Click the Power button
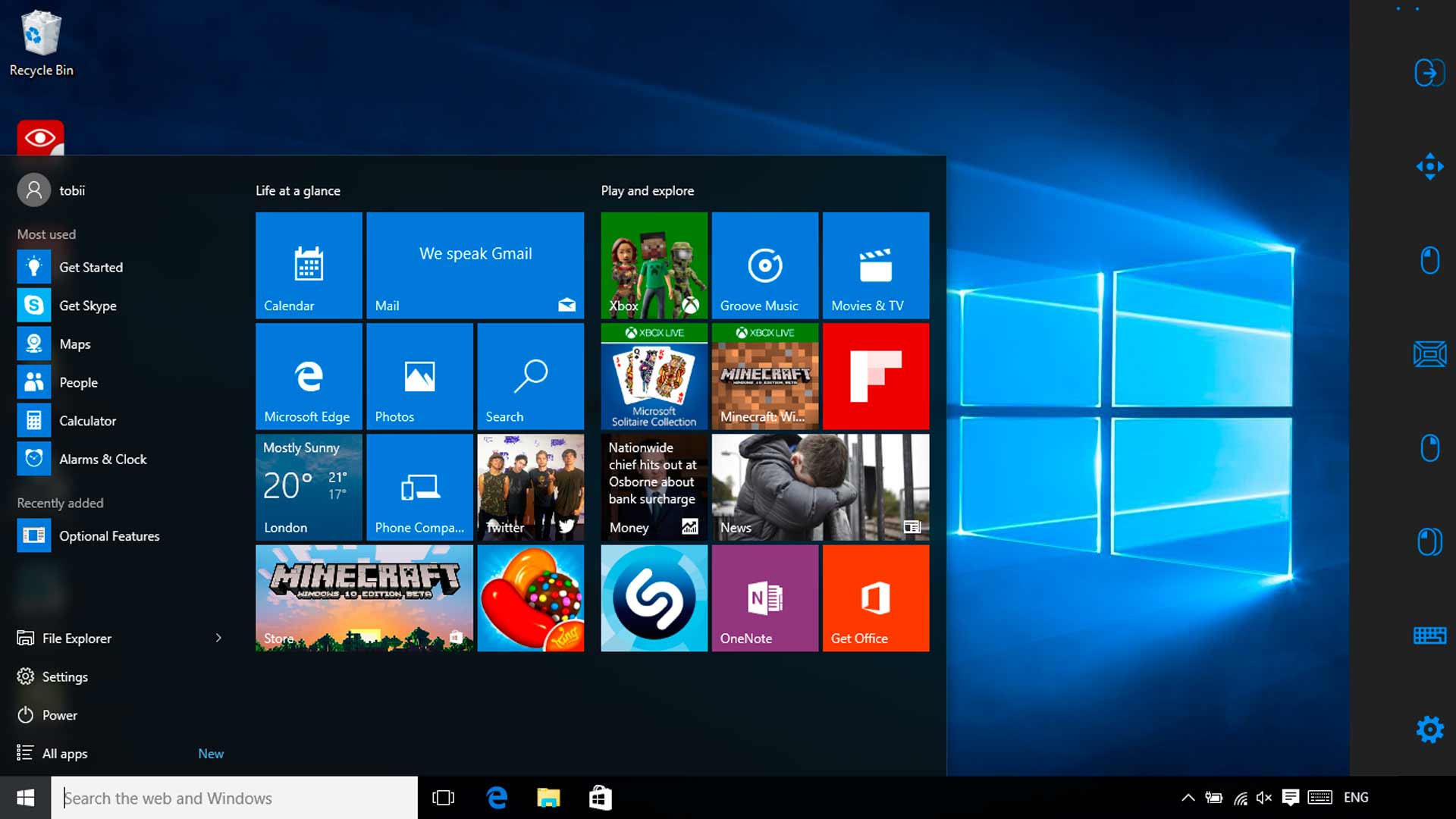 click(59, 715)
